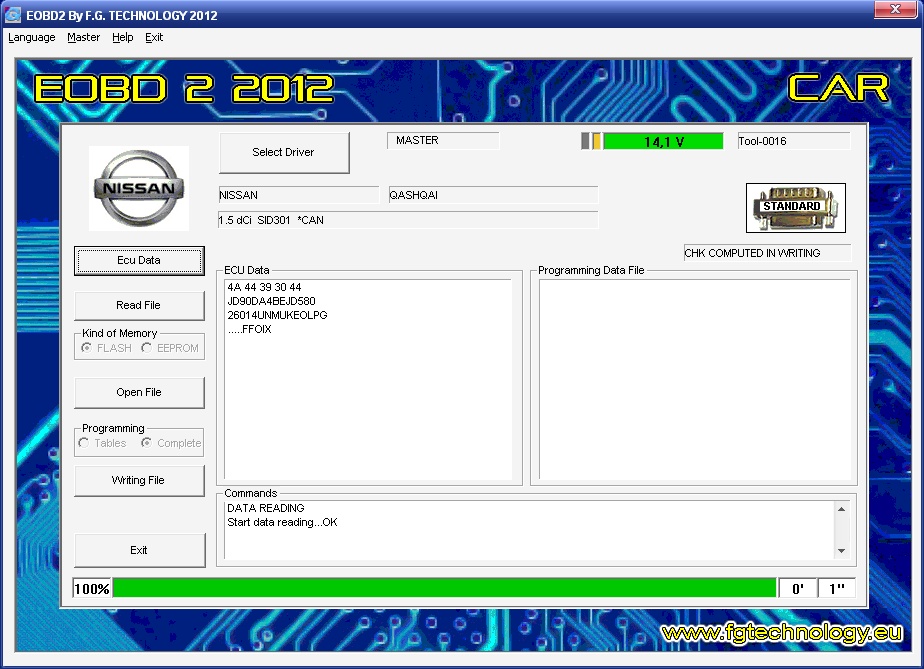Open the Help menu
Image resolution: width=924 pixels, height=669 pixels.
coord(123,37)
